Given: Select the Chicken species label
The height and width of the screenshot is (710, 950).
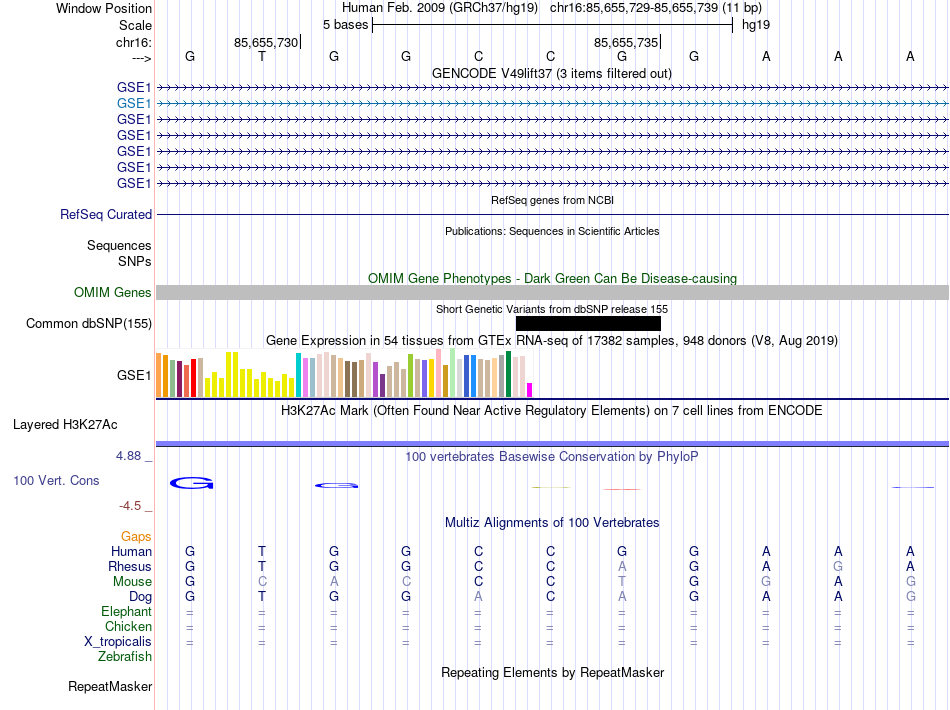Looking at the screenshot, I should [128, 626].
